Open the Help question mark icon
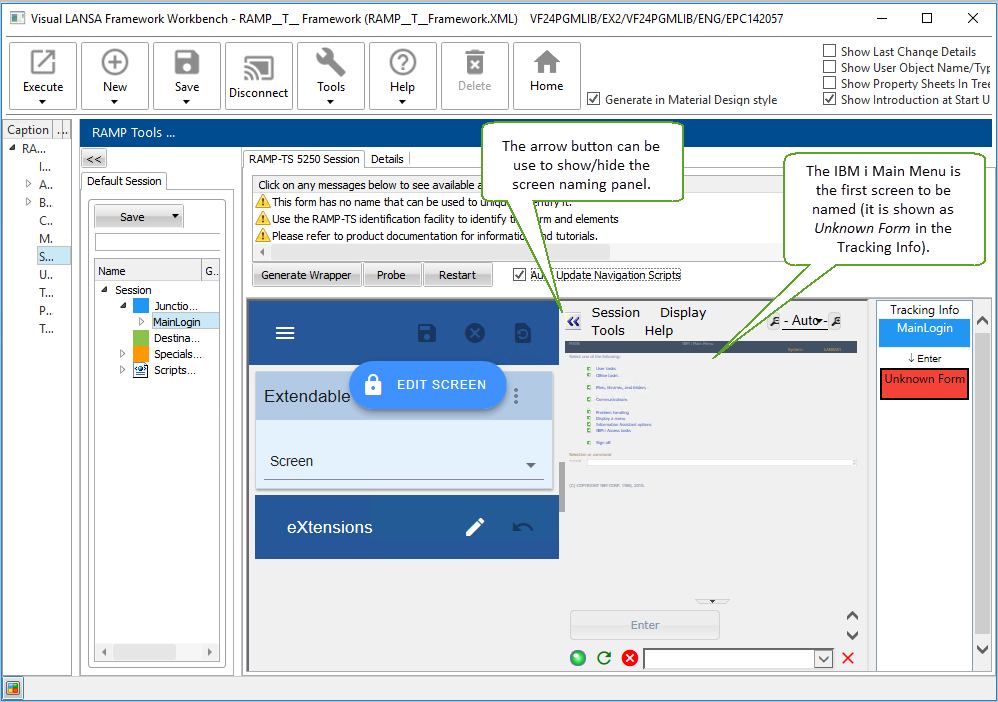Screen dimensions: 998x702 402,62
